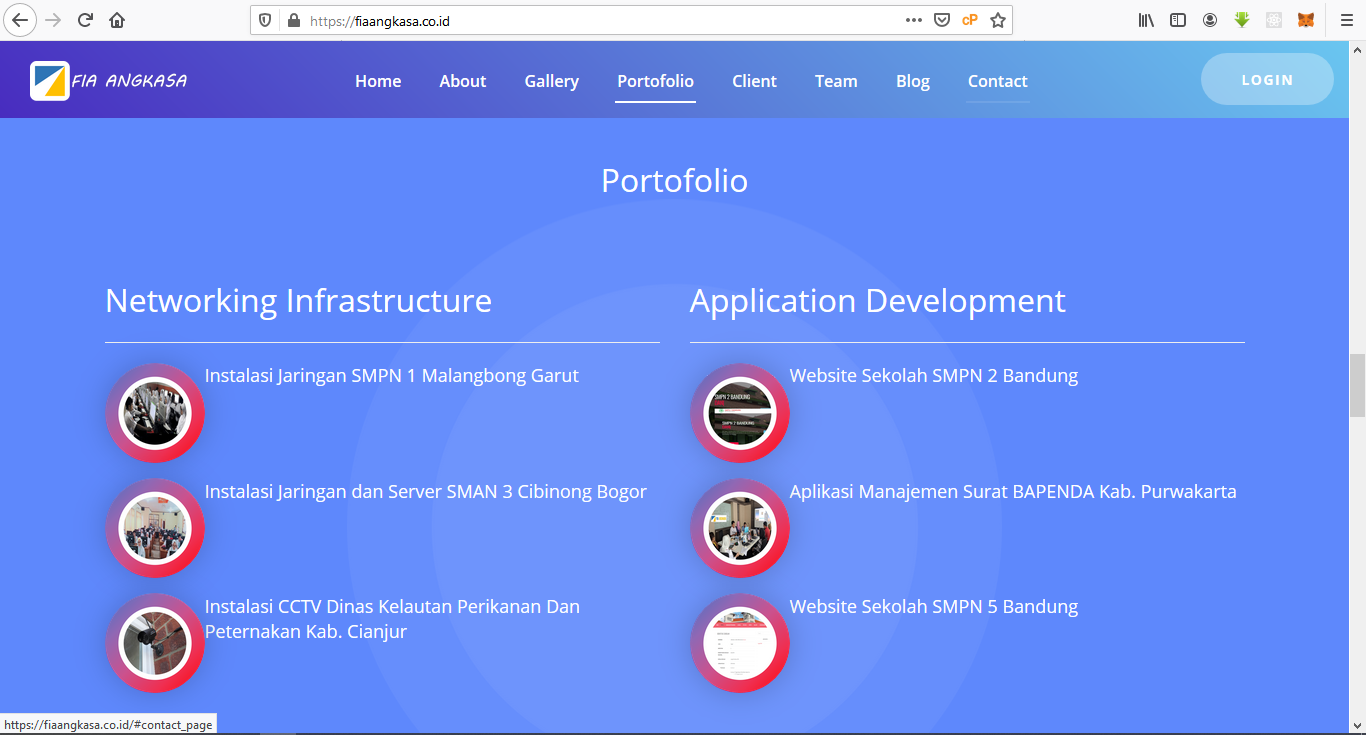
Task: Click the LOGIN button
Action: pyautogui.click(x=1267, y=79)
